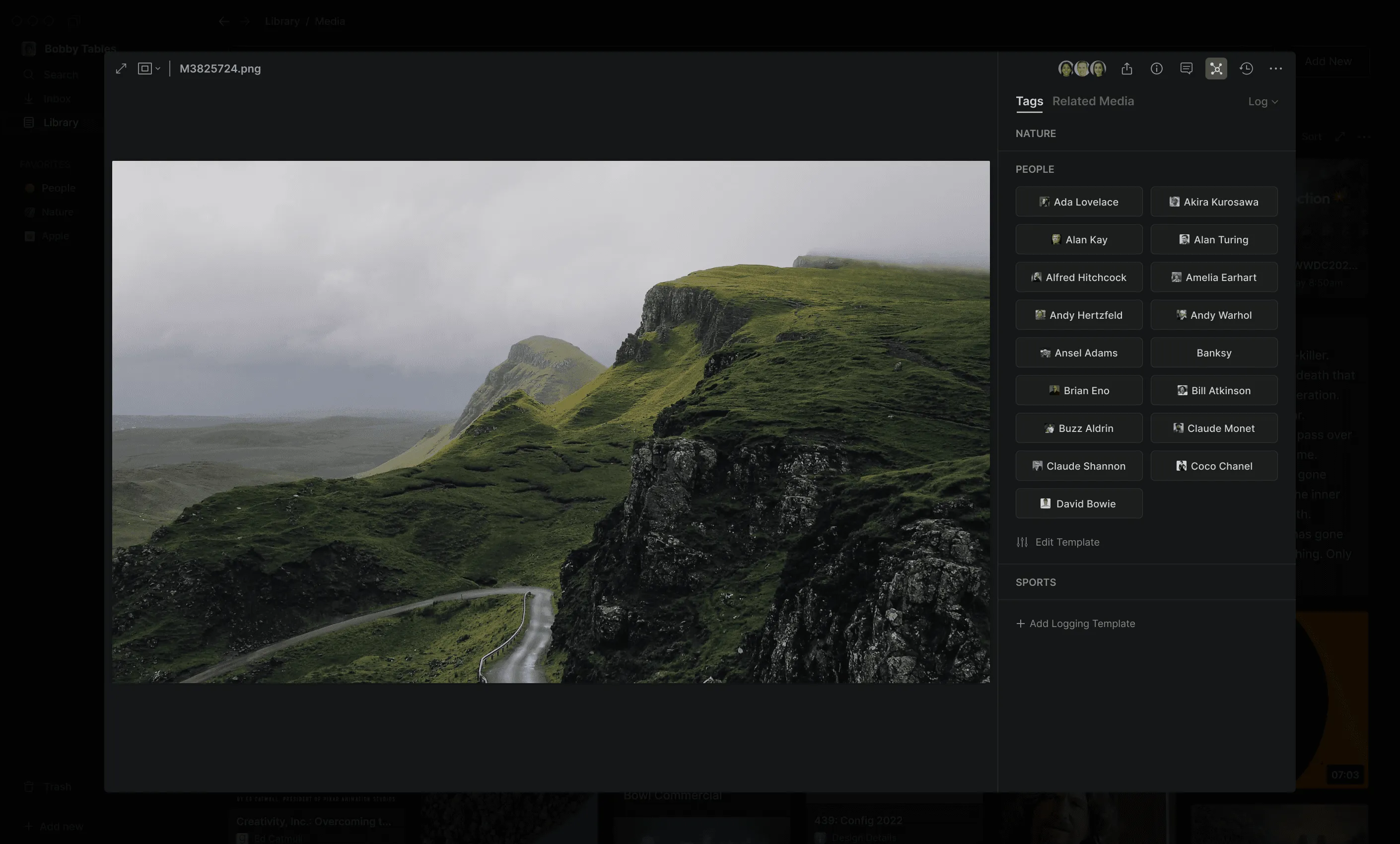Select the Amelia Earhart tag

click(1214, 278)
